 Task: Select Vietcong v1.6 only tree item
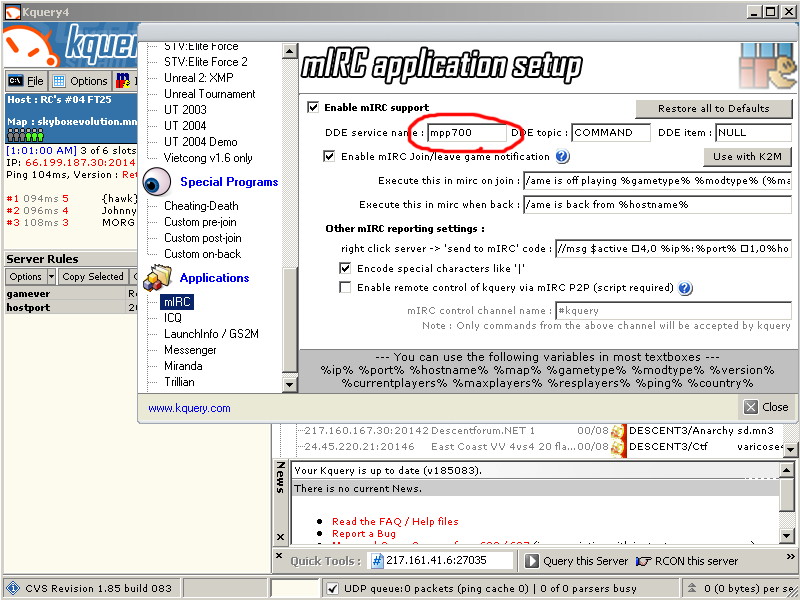coord(208,158)
